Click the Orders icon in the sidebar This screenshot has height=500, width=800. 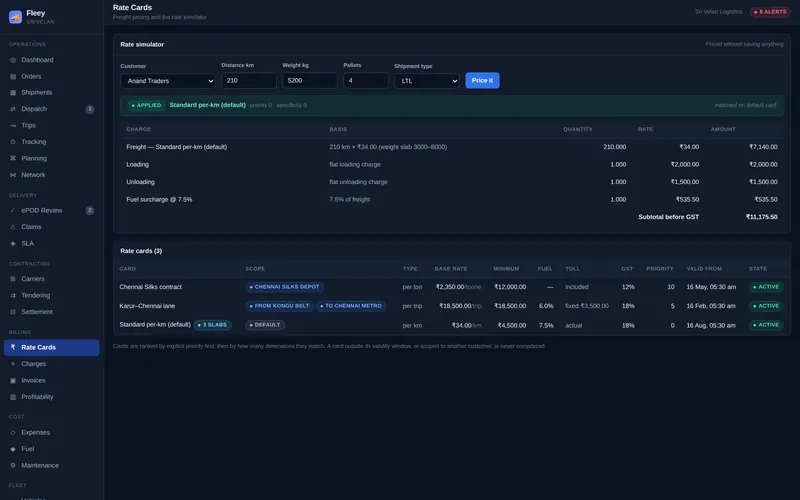click(x=13, y=77)
